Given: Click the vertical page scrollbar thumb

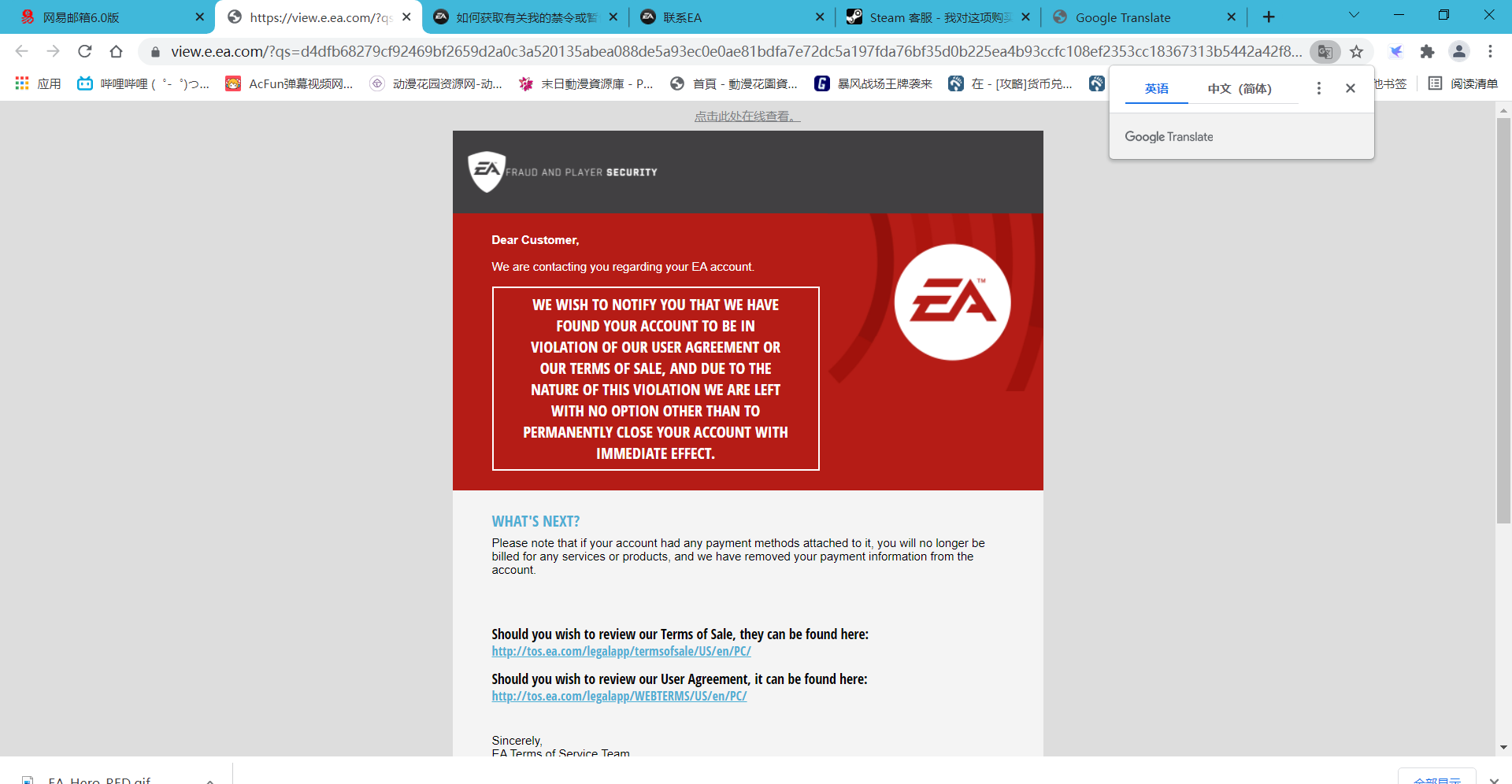Looking at the screenshot, I should tap(1503, 320).
